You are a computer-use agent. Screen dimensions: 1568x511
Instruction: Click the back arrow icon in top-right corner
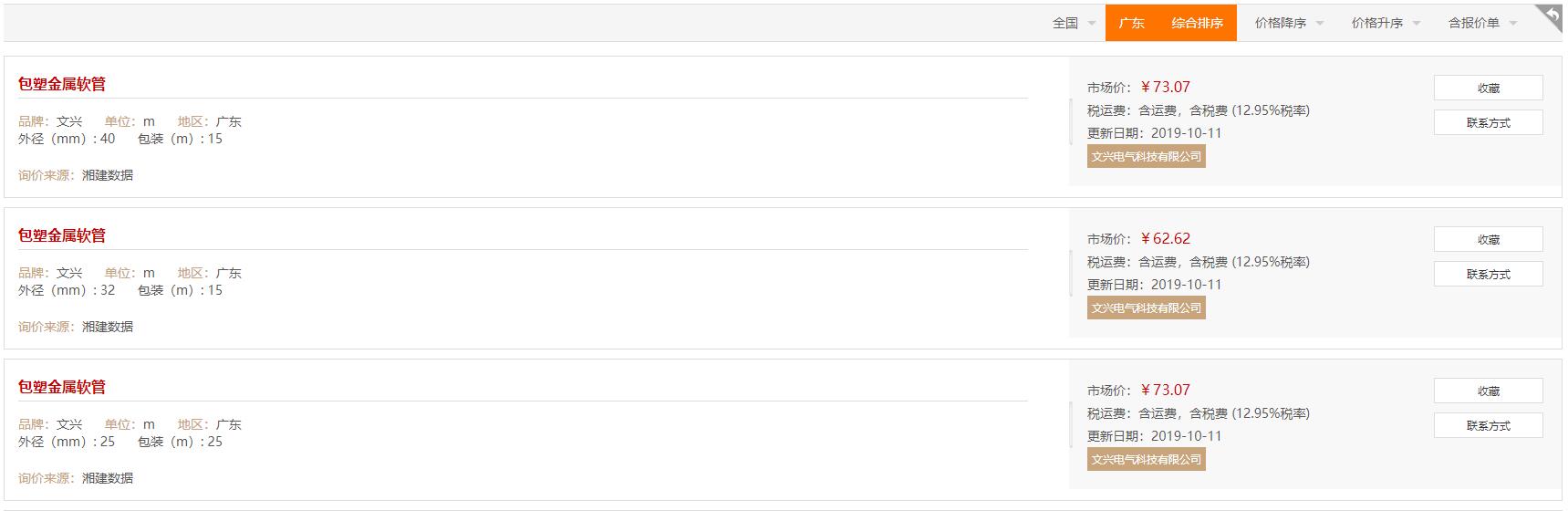click(1550, 16)
